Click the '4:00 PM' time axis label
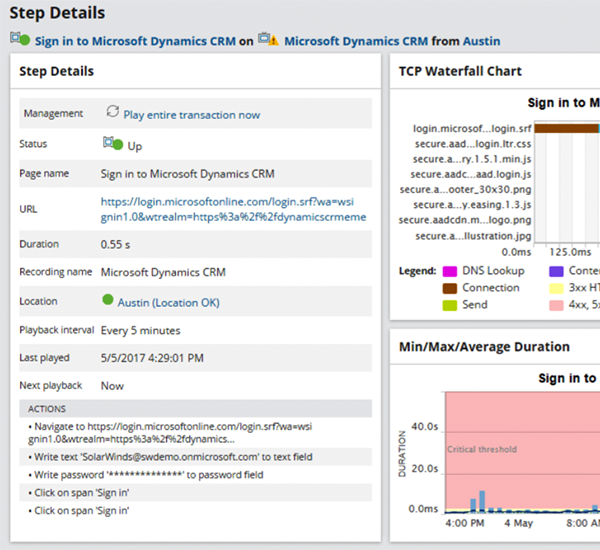This screenshot has height=550, width=600. tap(465, 523)
